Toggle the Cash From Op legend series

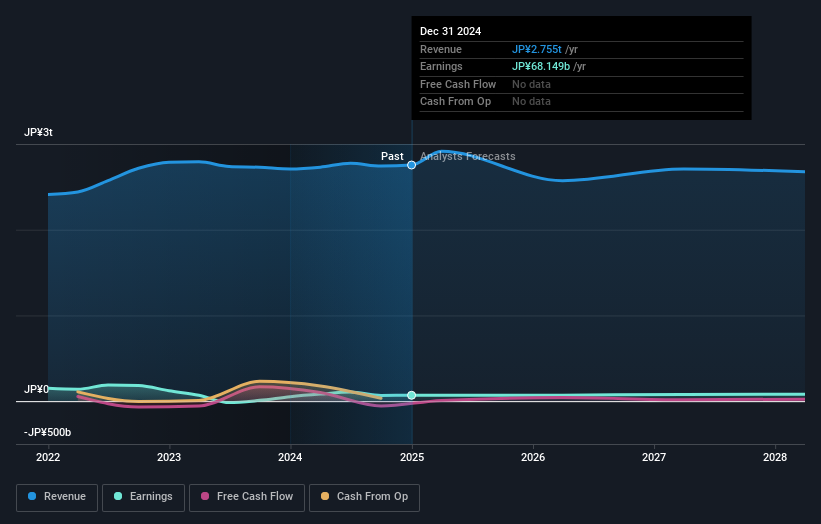tap(364, 497)
